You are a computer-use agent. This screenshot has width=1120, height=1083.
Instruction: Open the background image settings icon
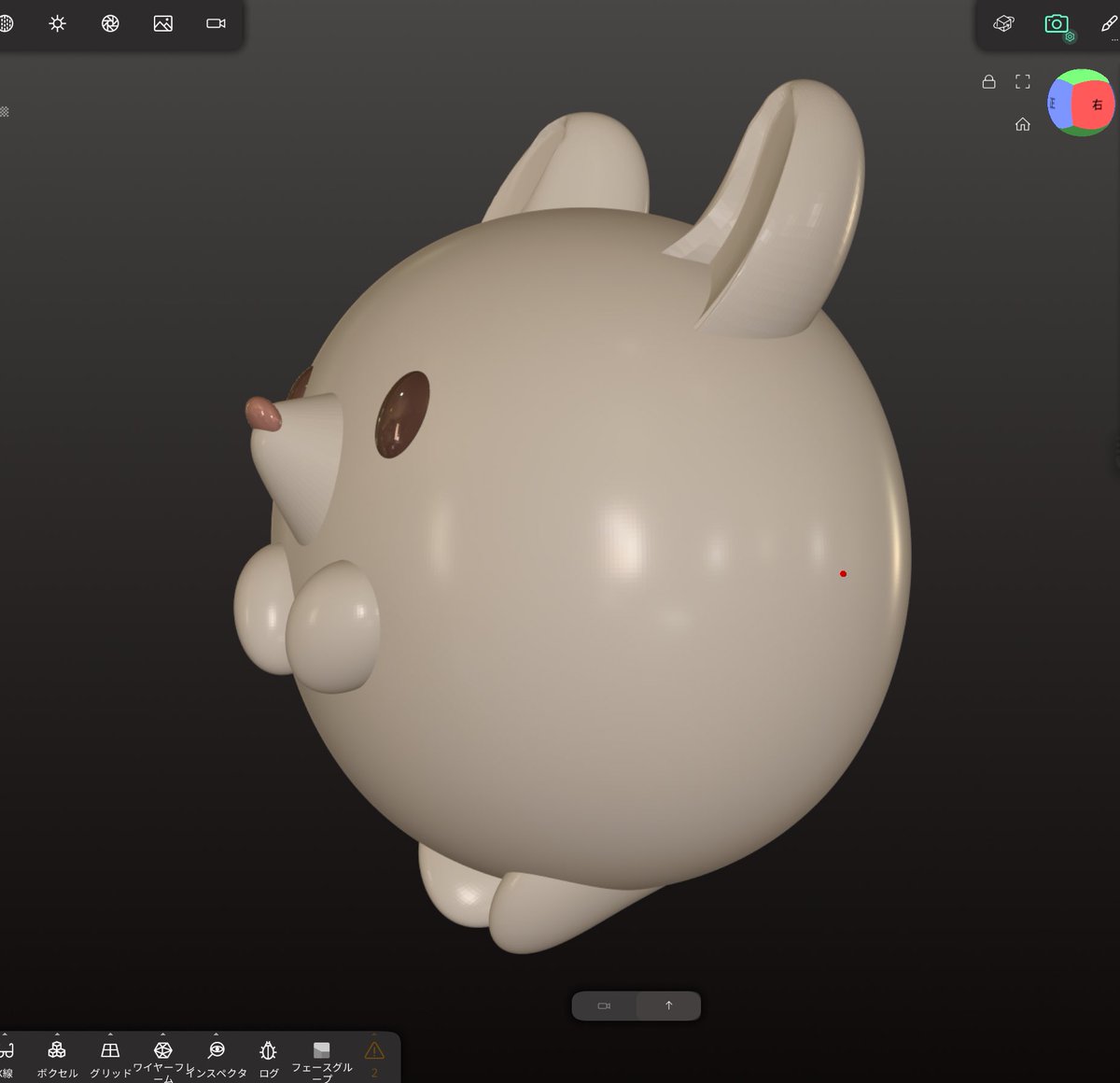[163, 23]
